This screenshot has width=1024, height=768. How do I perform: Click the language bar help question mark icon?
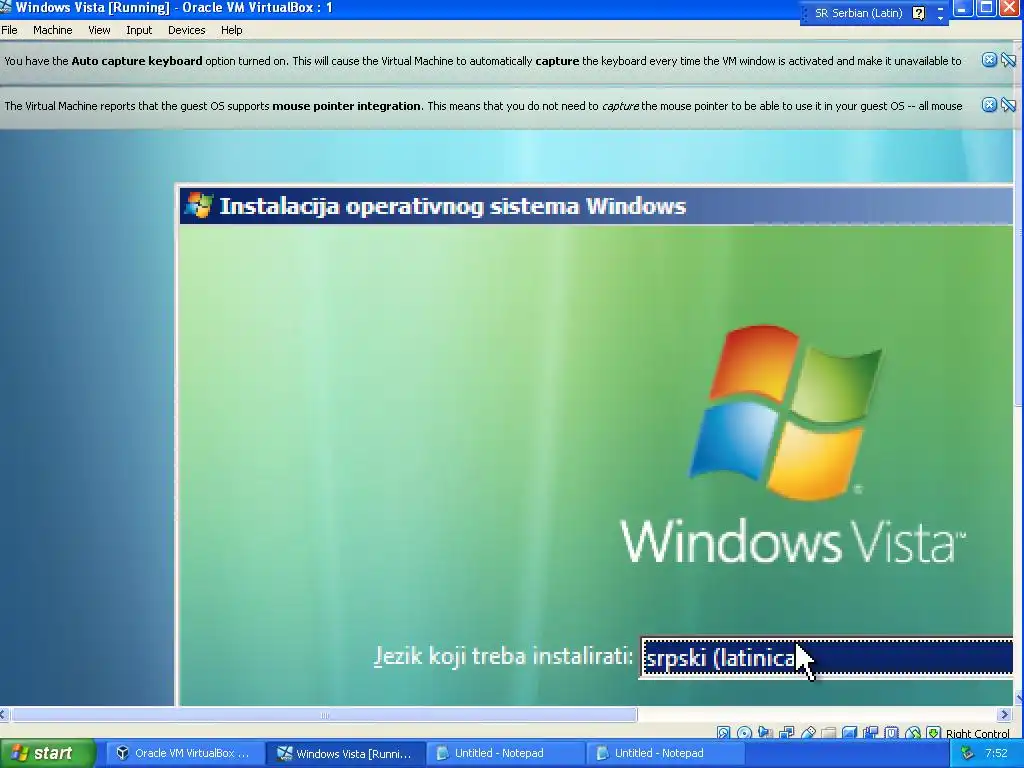coord(918,13)
